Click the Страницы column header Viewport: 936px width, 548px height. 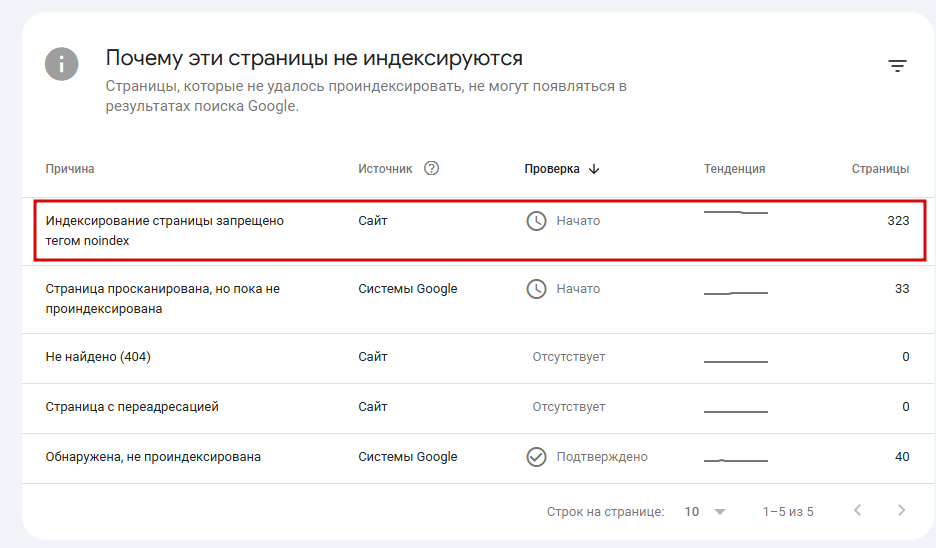(x=880, y=169)
